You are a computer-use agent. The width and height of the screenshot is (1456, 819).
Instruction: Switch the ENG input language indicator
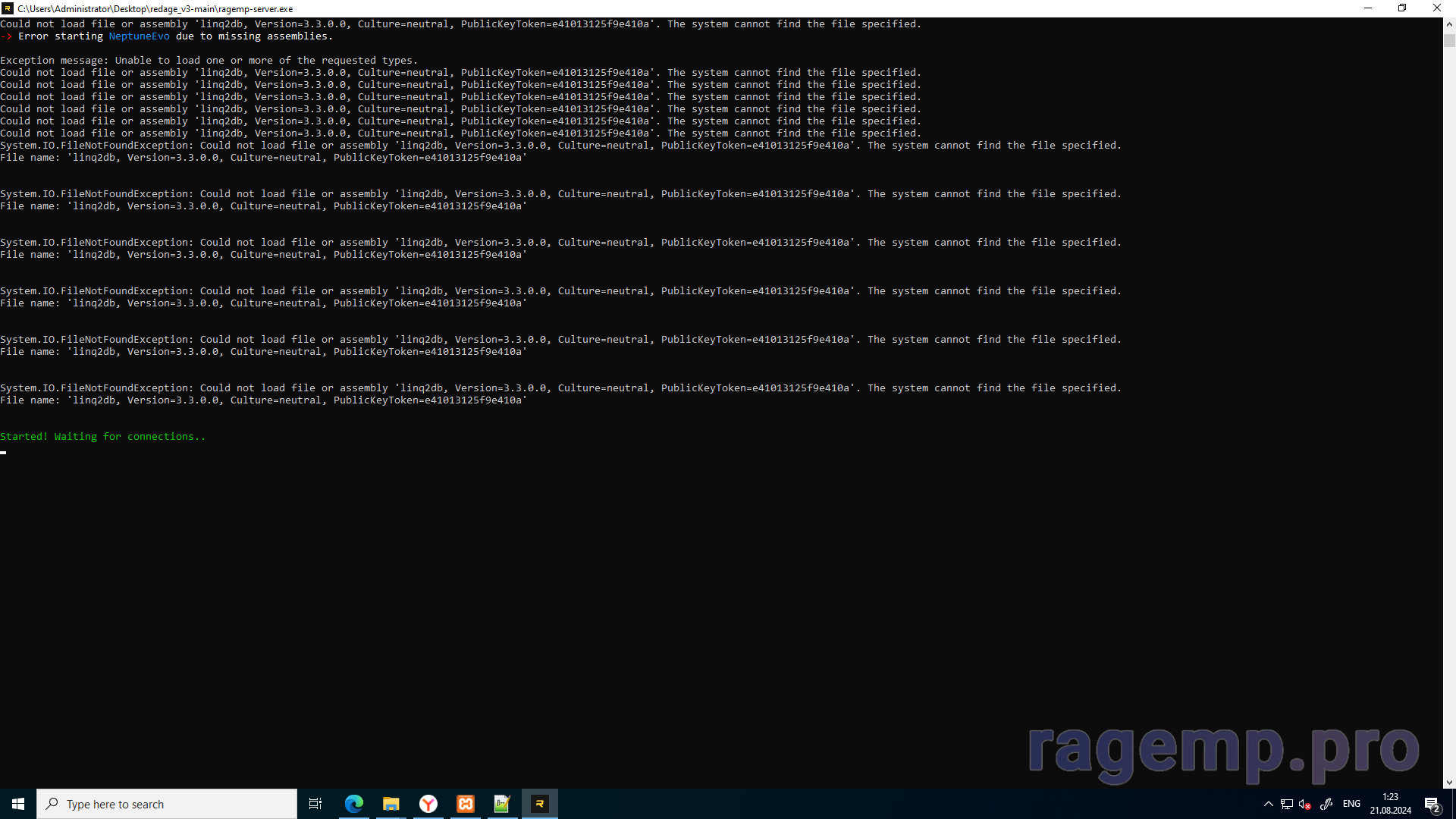pyautogui.click(x=1351, y=804)
